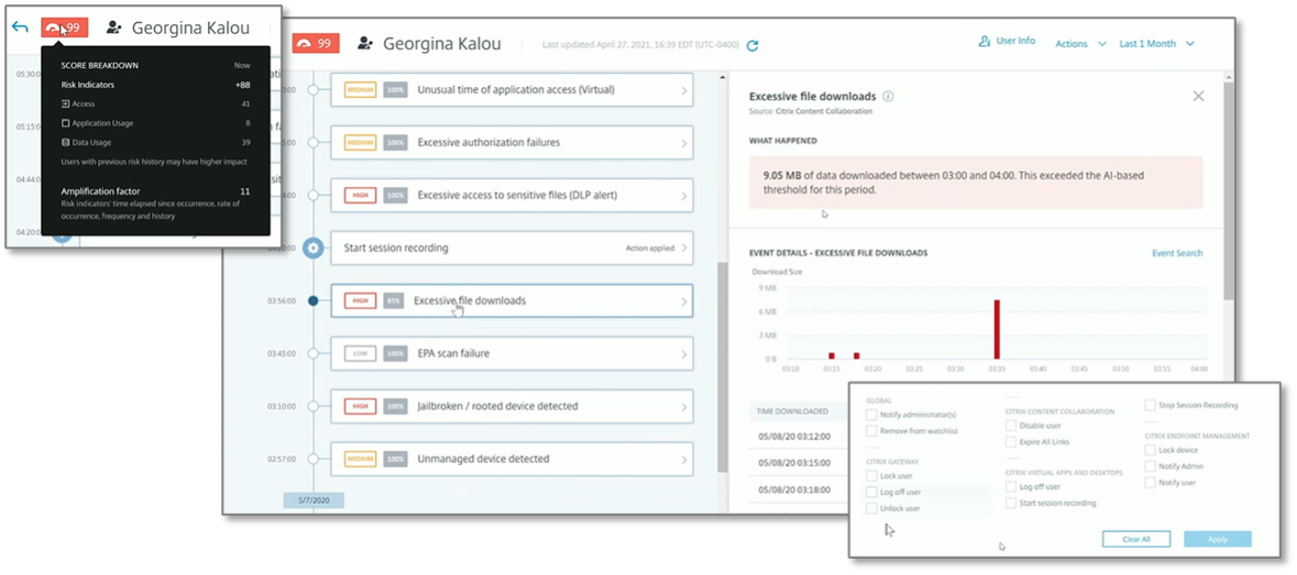Click the 5/7/2020 date marker on the timeline

314,499
